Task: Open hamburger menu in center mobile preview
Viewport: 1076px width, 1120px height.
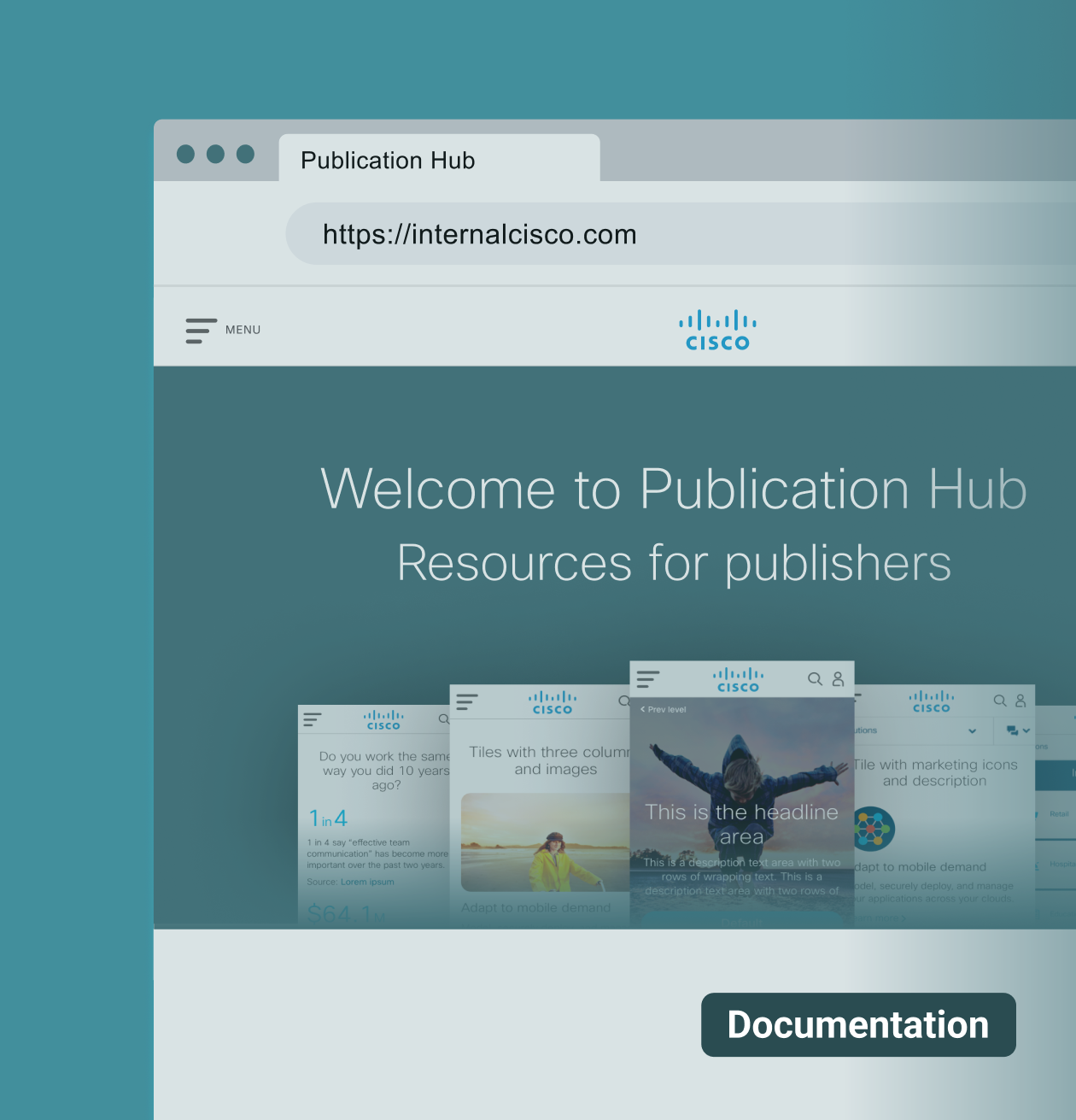Action: tap(648, 679)
